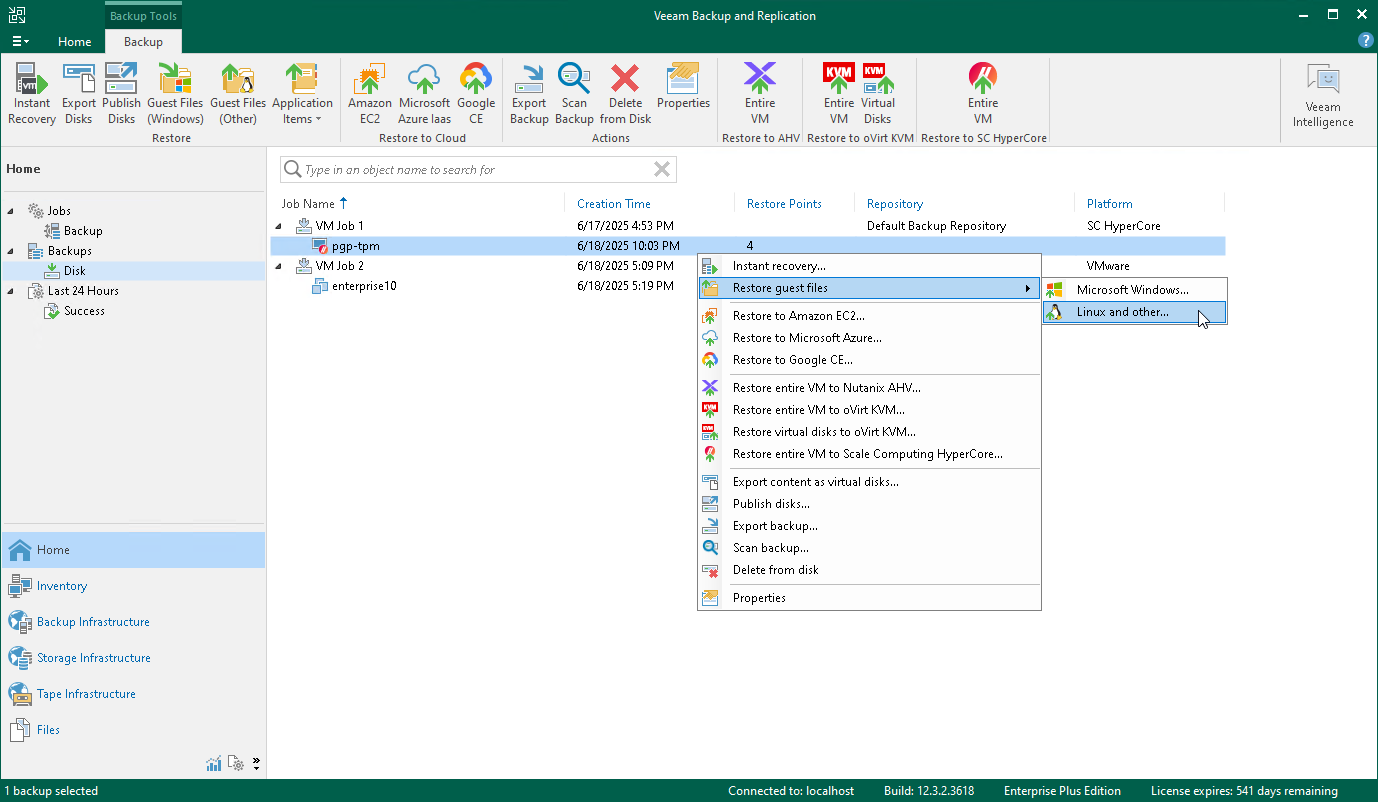The height and width of the screenshot is (802, 1378).
Task: Select Linux and other... submenu option
Action: pyautogui.click(x=1122, y=312)
